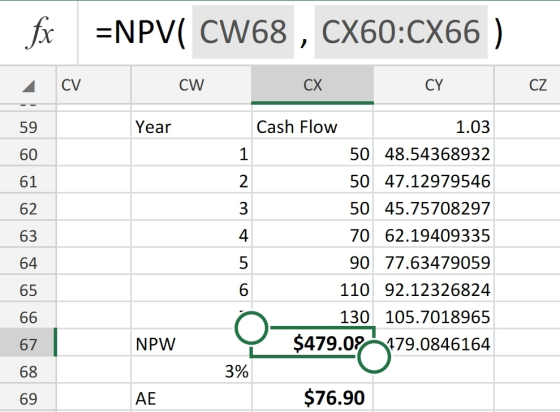Click the CX60:CX66 range in formula bar
The image size is (560, 412).
(401, 32)
